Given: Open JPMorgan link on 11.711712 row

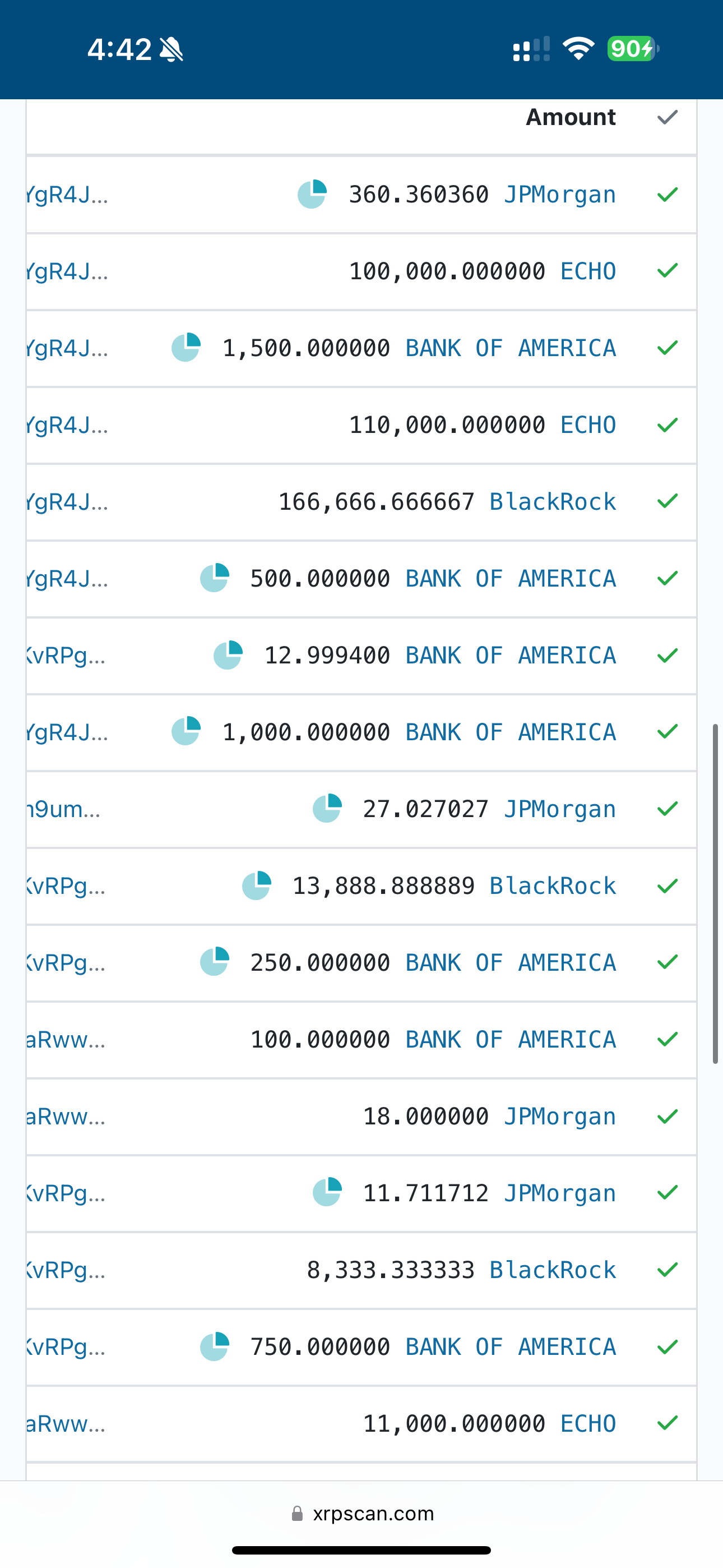Looking at the screenshot, I should pyautogui.click(x=560, y=1193).
